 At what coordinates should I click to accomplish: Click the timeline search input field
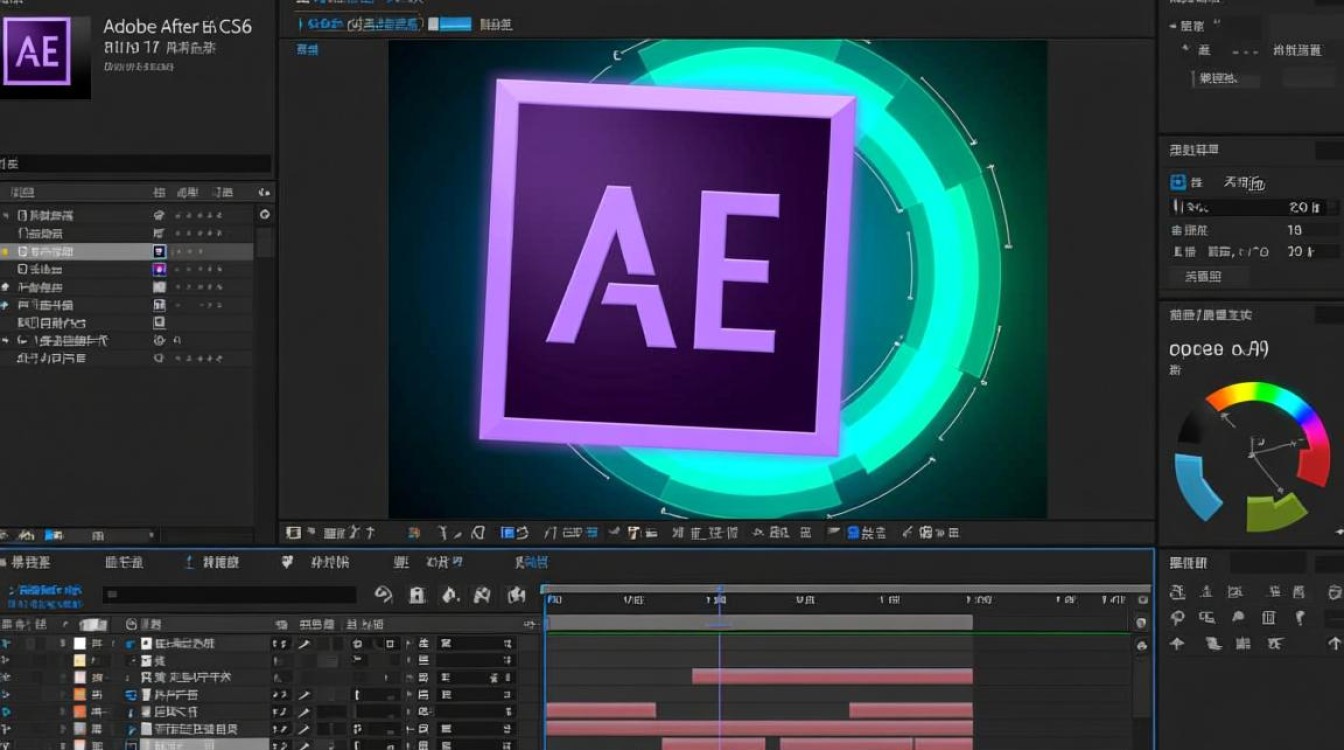pyautogui.click(x=230, y=595)
